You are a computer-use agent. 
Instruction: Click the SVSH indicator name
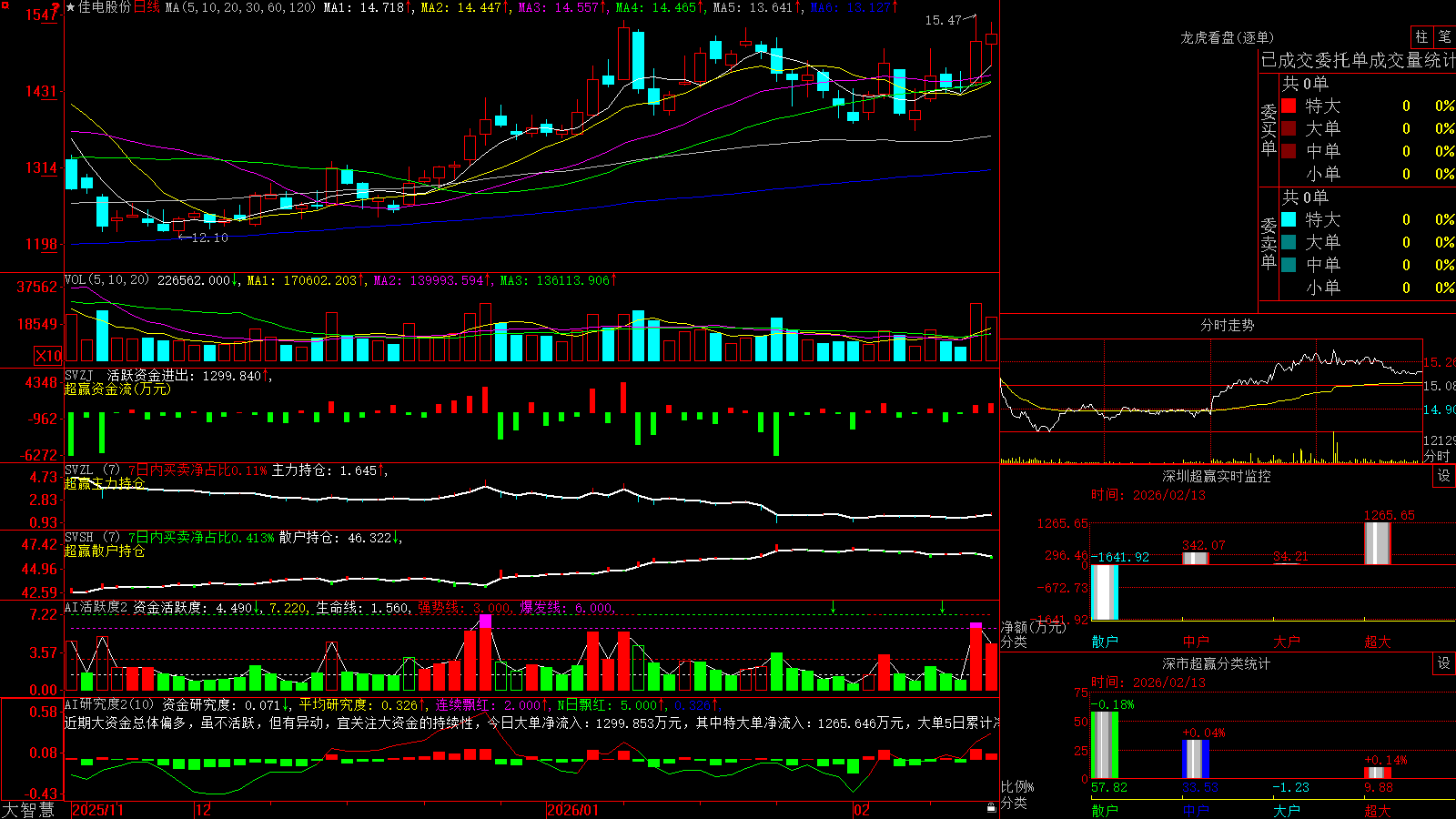pos(79,537)
